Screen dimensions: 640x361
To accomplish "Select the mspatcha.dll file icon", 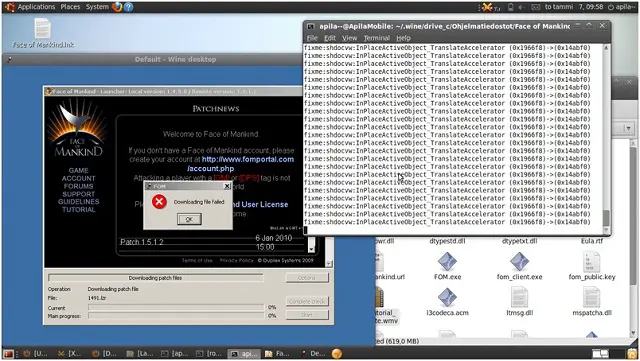I will pos(591,301).
